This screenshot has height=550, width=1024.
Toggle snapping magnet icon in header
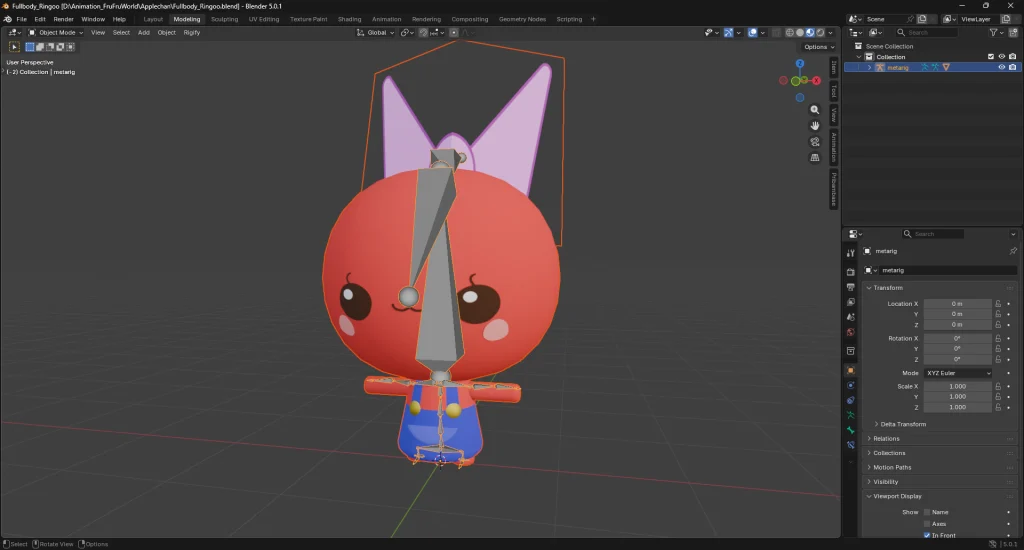(423, 33)
